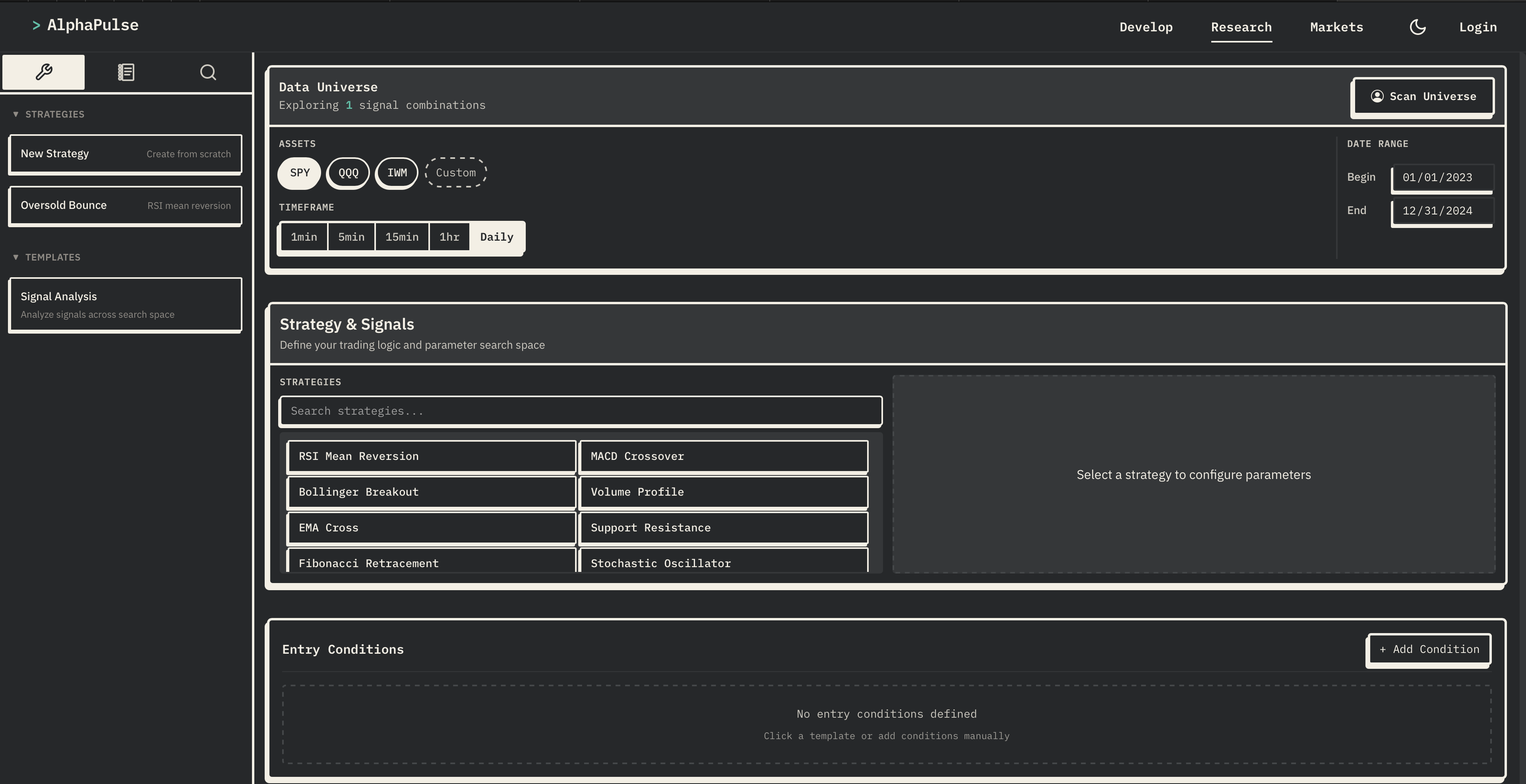The image size is (1526, 784).
Task: Open the notebook list sidebar tab
Action: click(126, 72)
